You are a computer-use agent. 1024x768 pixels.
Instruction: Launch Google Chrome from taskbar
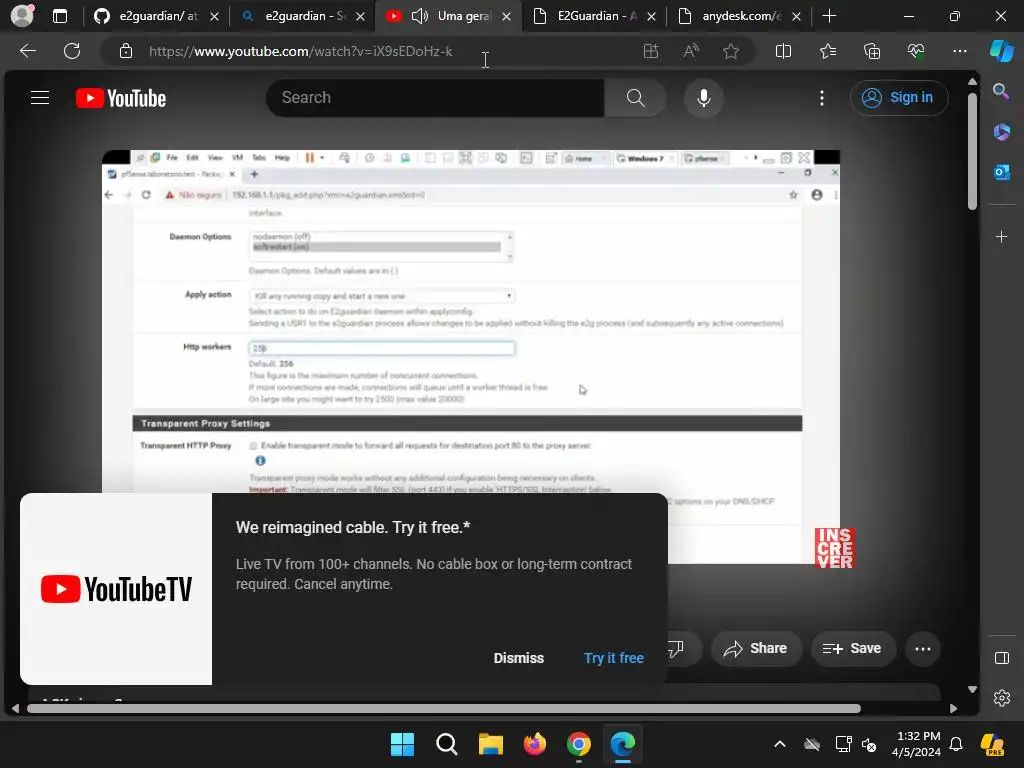coord(579,744)
